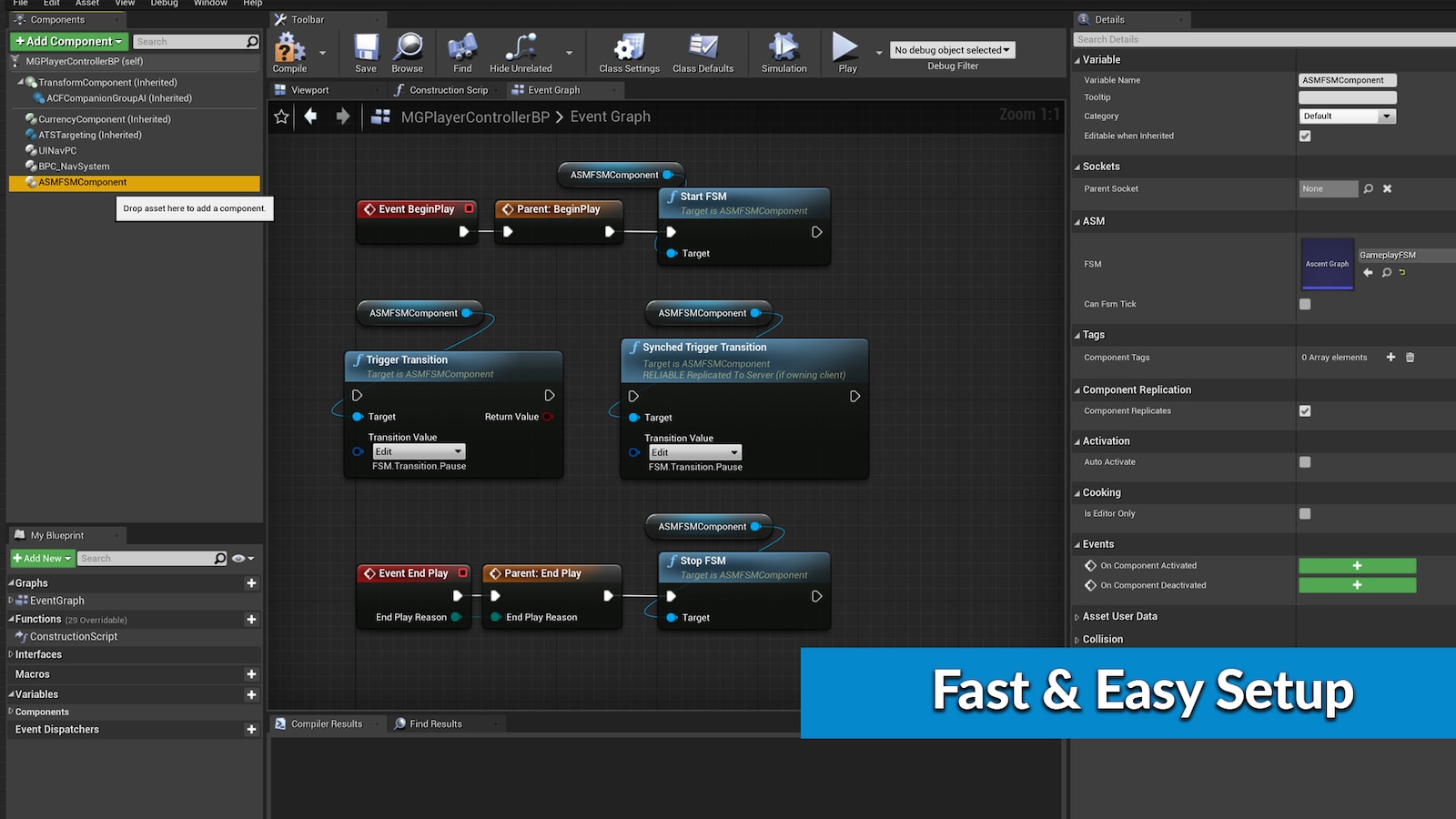Save the blueprint with Save icon
Screen dimensions: 1456x819
[366, 53]
